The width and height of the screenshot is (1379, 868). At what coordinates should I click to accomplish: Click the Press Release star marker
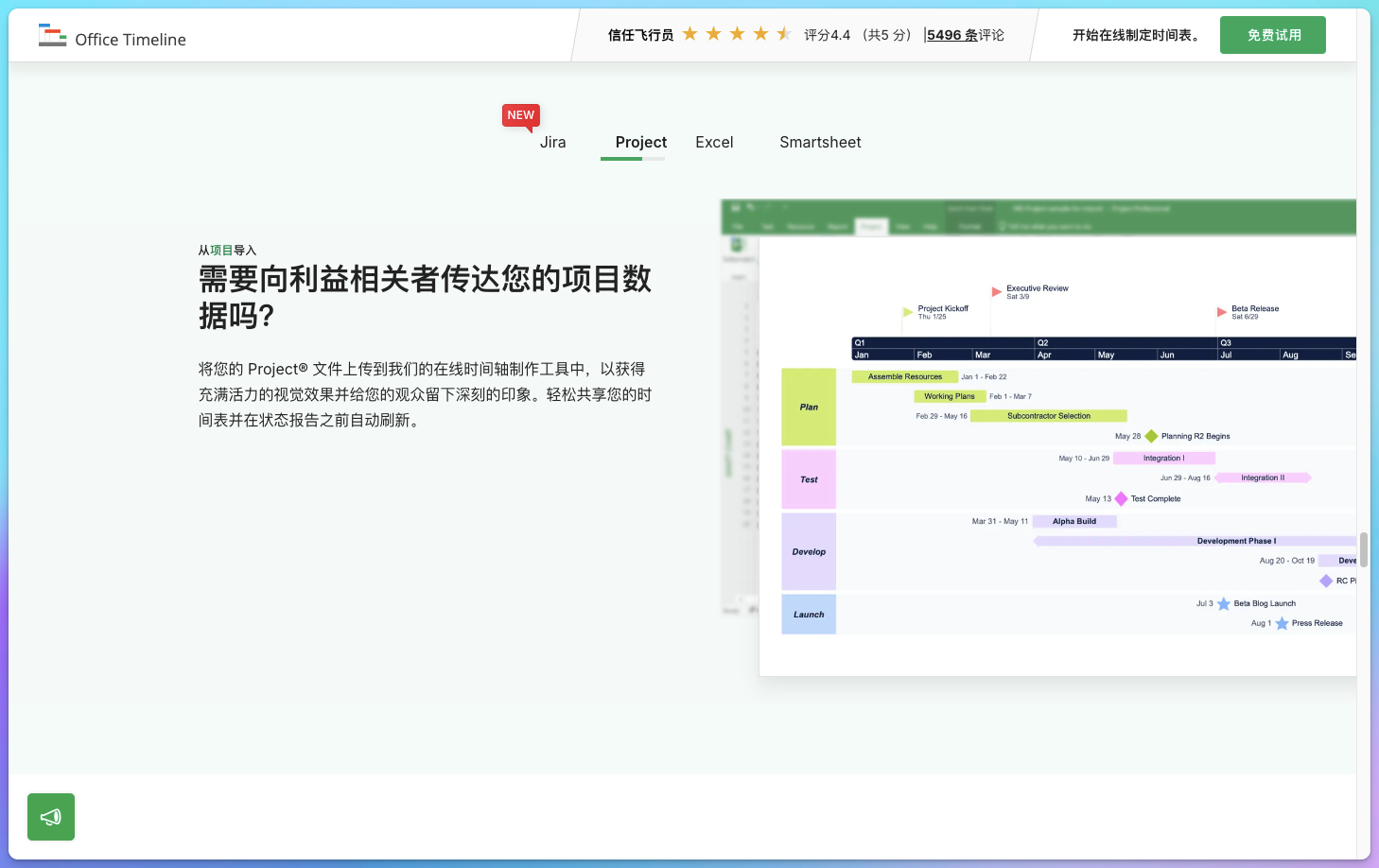pyautogui.click(x=1283, y=623)
